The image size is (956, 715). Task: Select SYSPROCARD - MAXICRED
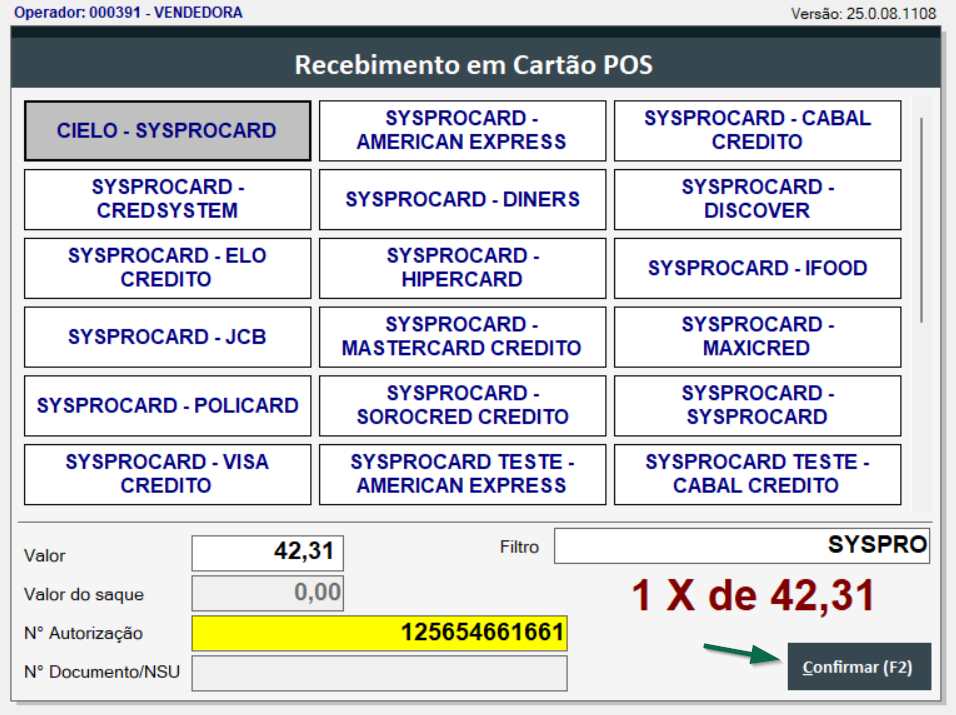click(757, 337)
